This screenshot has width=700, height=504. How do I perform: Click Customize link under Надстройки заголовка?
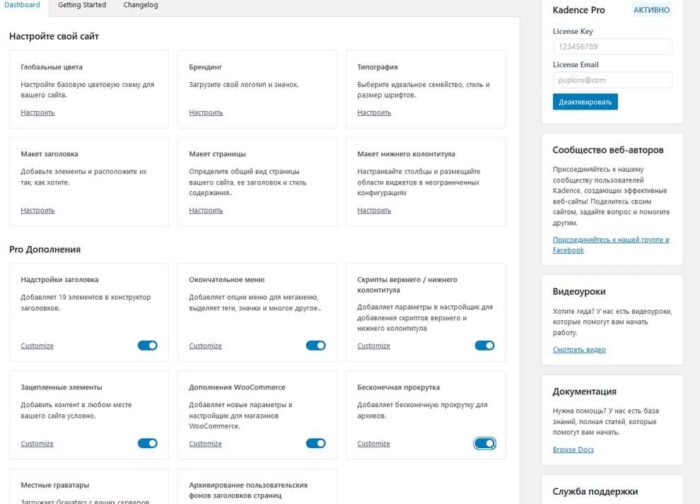coord(37,346)
